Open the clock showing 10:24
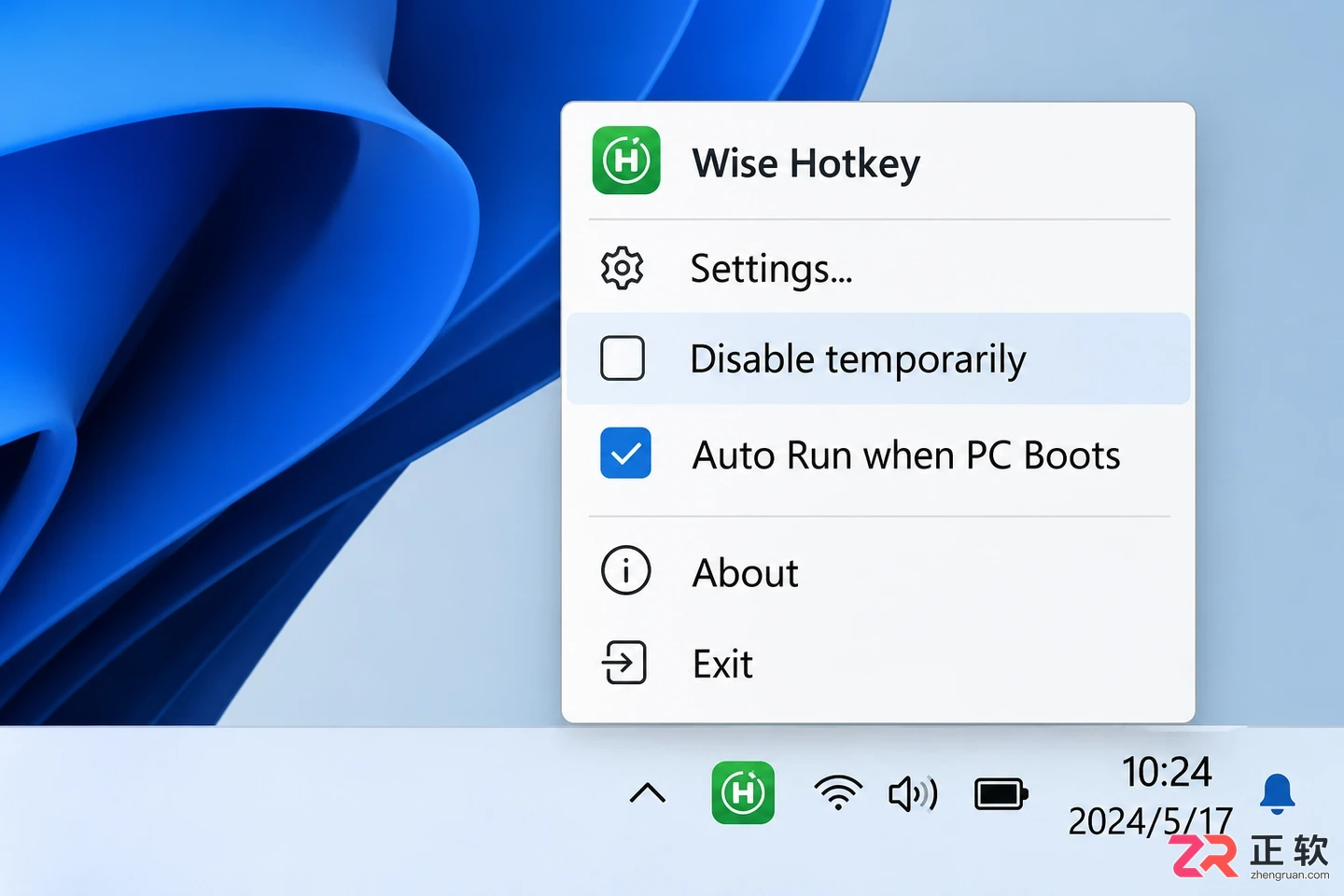Image resolution: width=1344 pixels, height=896 pixels. click(x=1167, y=772)
